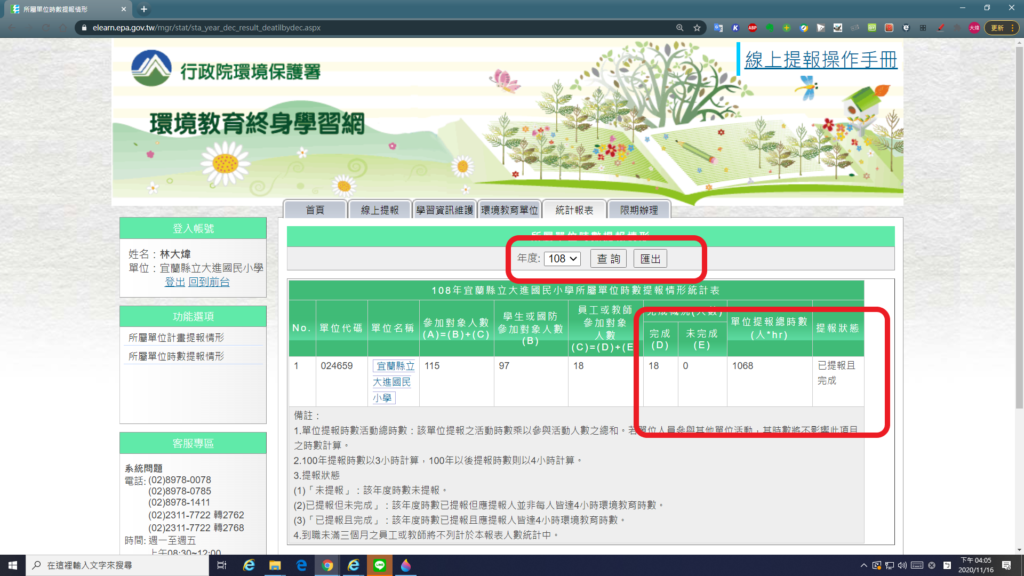Click the taskbar clock 下午 04:05

click(x=976, y=565)
